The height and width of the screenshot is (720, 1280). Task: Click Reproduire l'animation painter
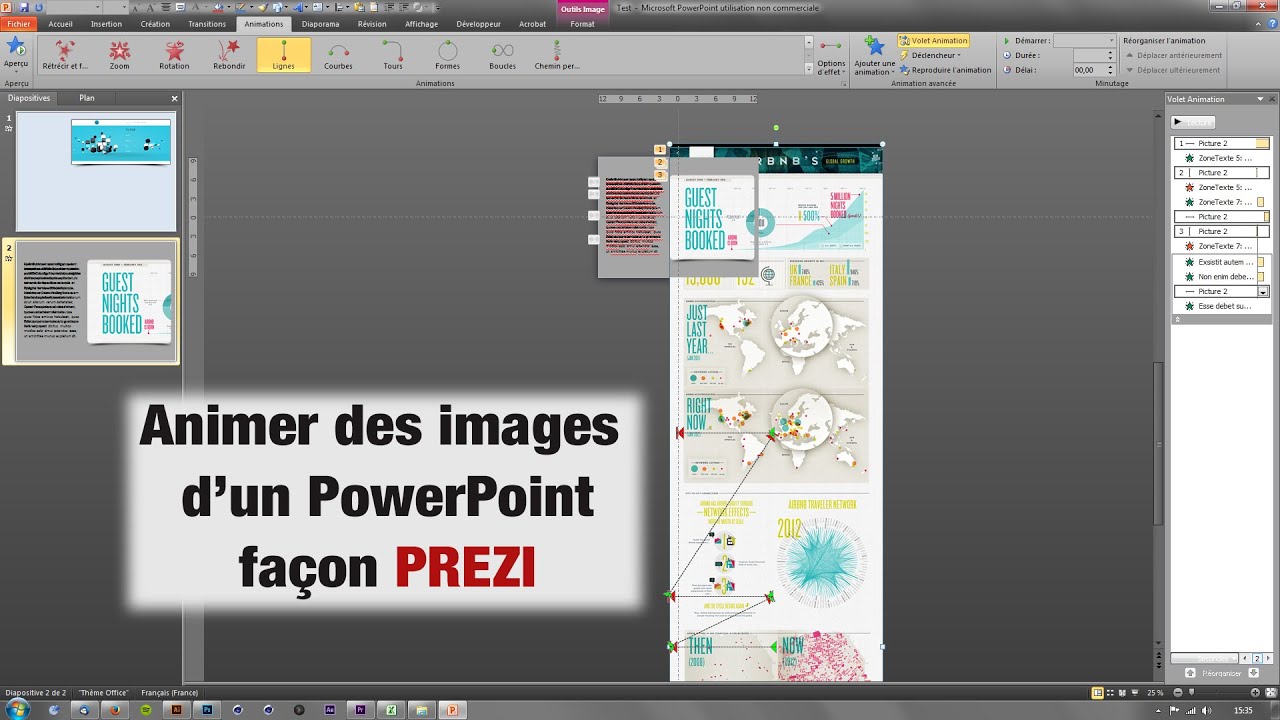pyautogui.click(x=945, y=70)
